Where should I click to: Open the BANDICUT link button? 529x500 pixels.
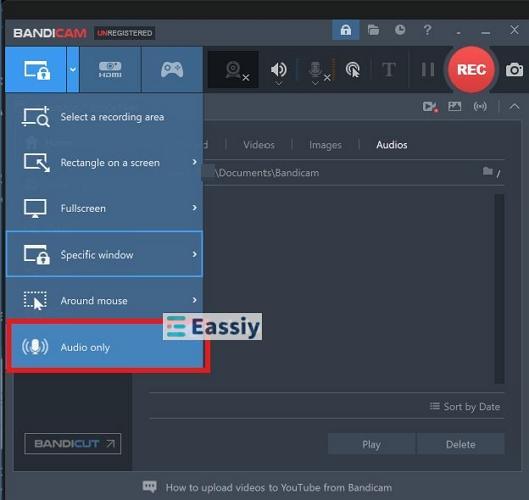point(73,444)
